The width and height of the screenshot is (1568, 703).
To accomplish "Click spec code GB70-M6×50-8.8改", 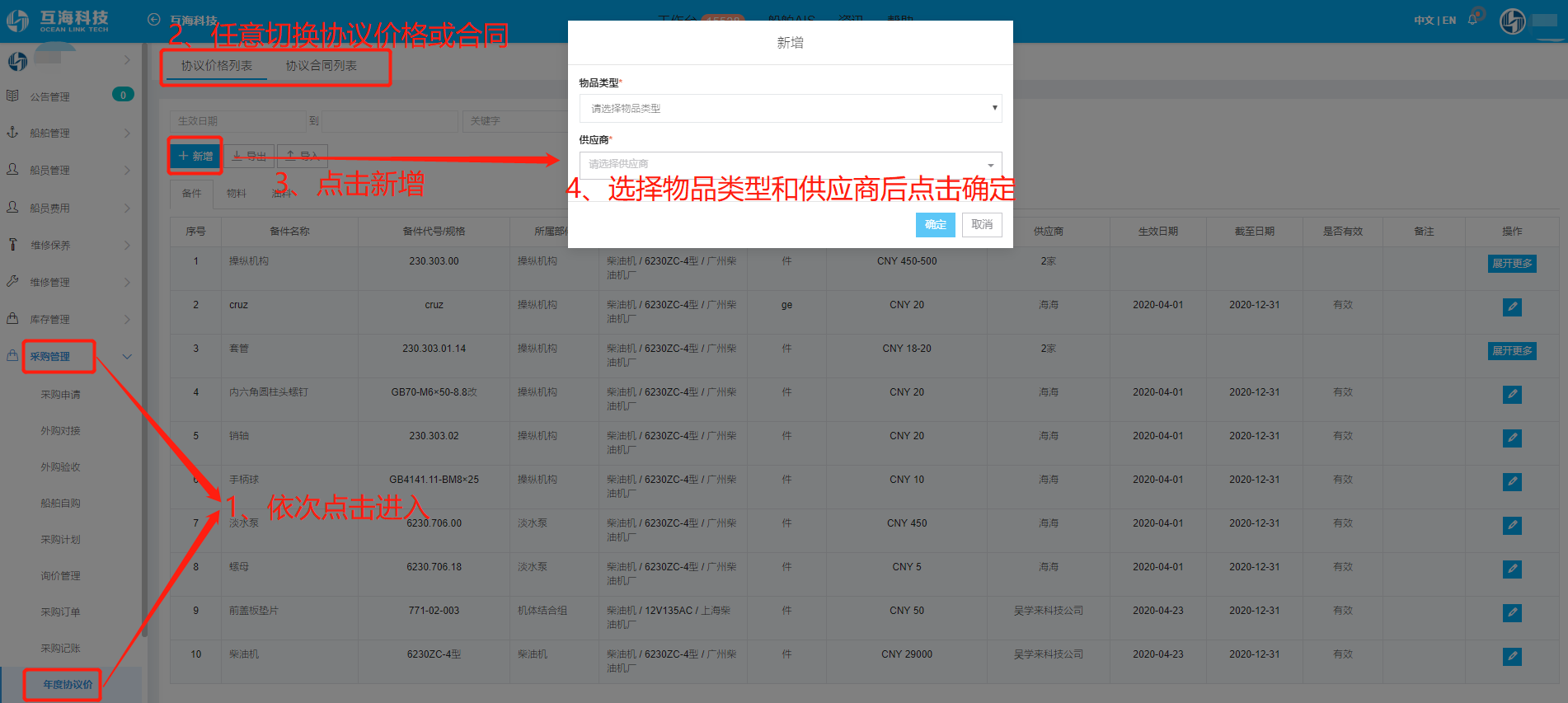I will pyautogui.click(x=434, y=392).
